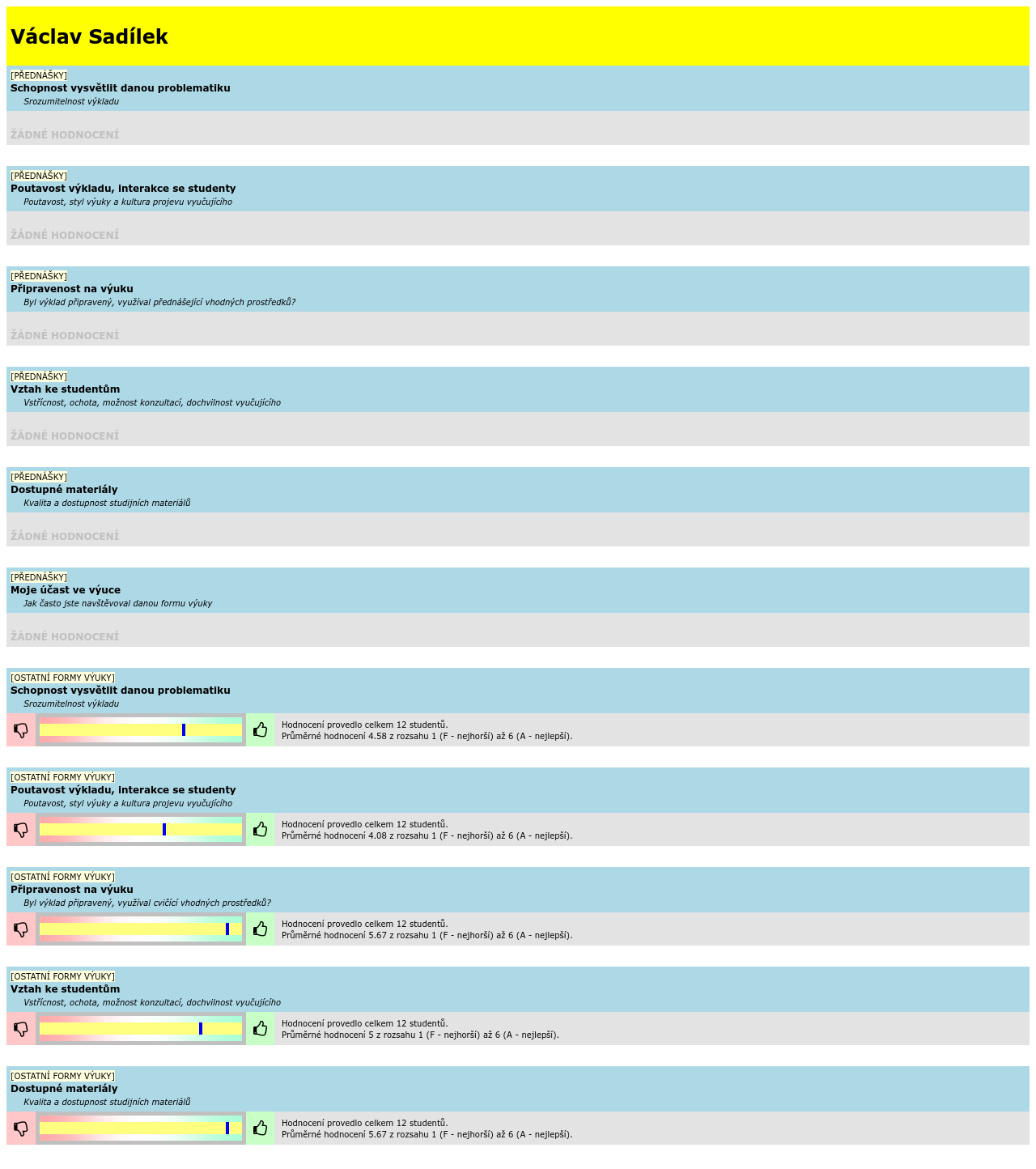
Task: Click thumbs-up icon in Připravenost na výuku row
Action: click(261, 929)
